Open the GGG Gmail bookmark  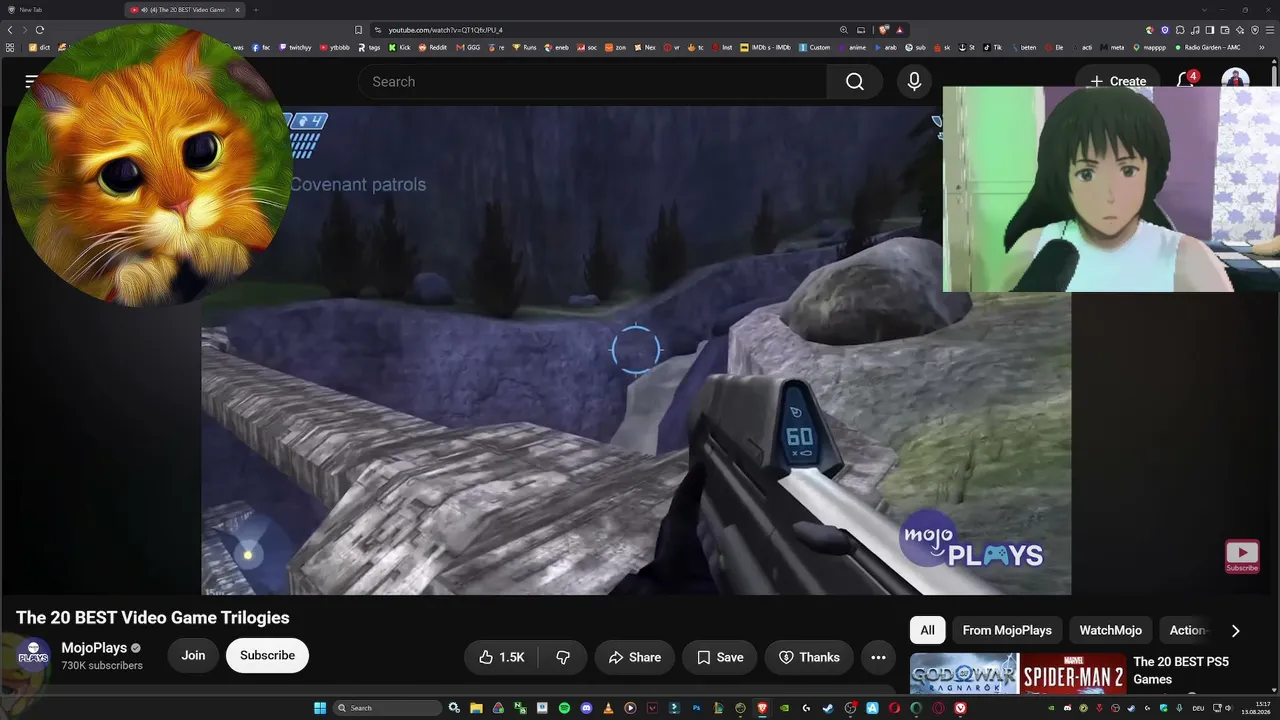(468, 47)
